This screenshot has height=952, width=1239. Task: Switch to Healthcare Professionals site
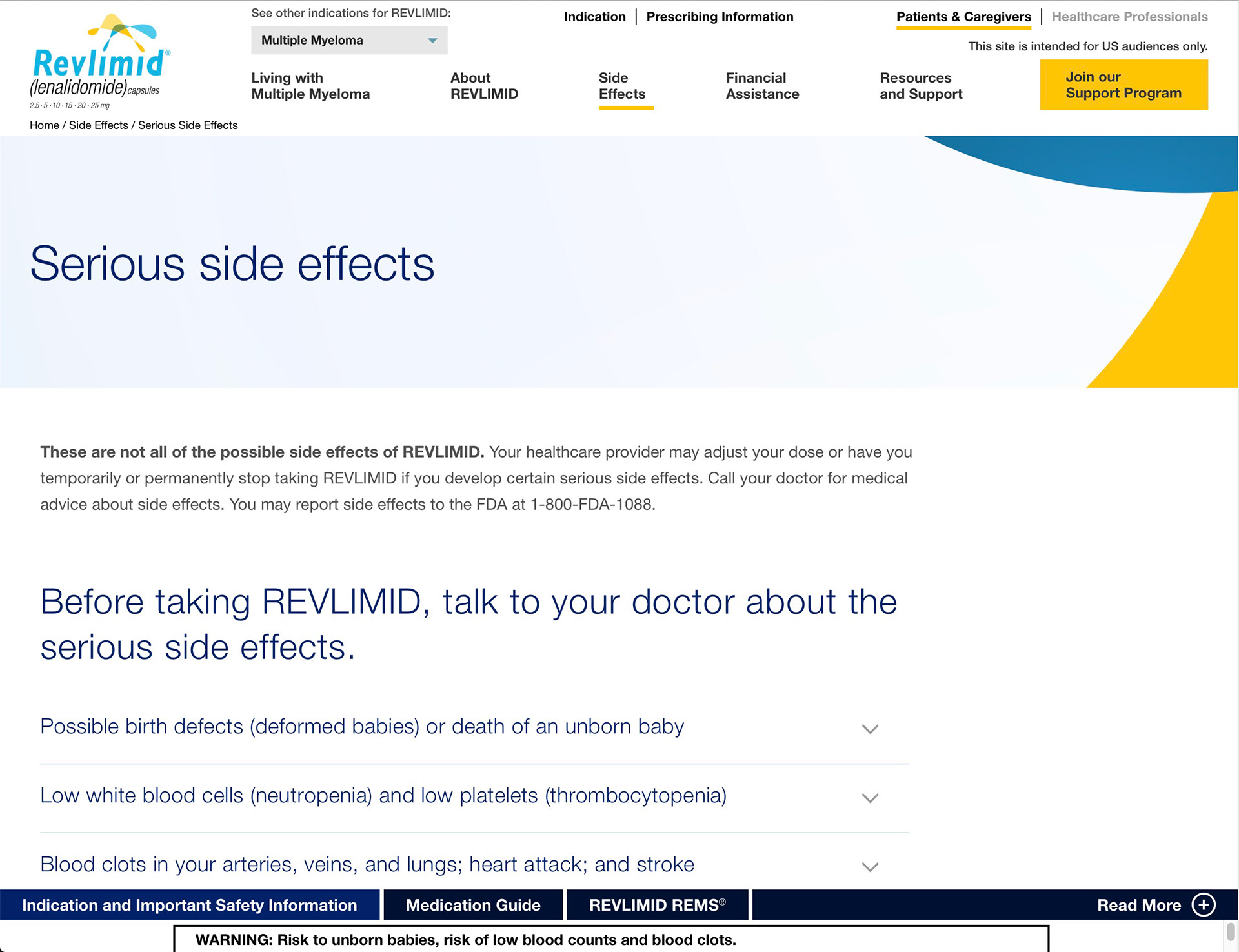coord(1129,17)
